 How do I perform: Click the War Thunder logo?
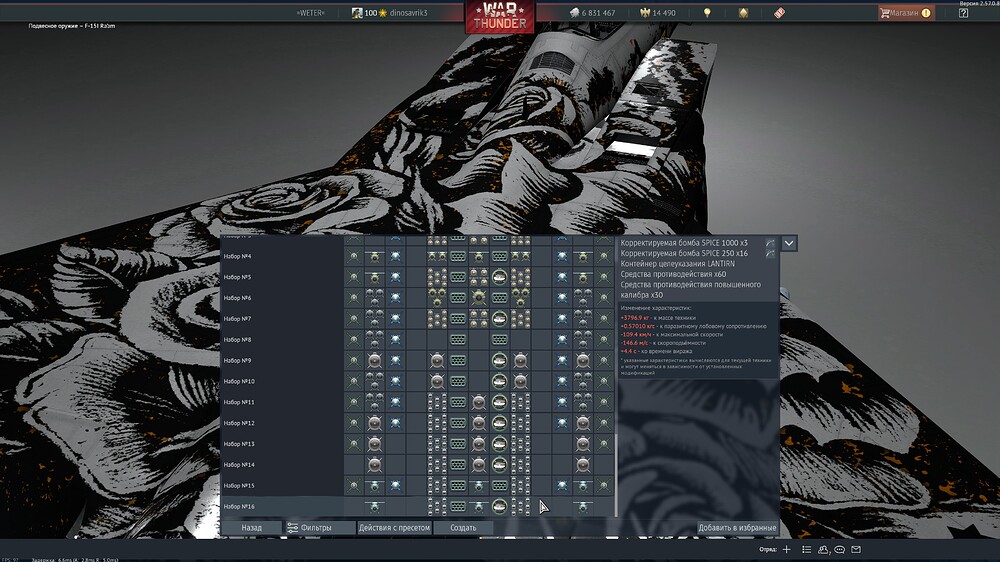click(x=500, y=17)
